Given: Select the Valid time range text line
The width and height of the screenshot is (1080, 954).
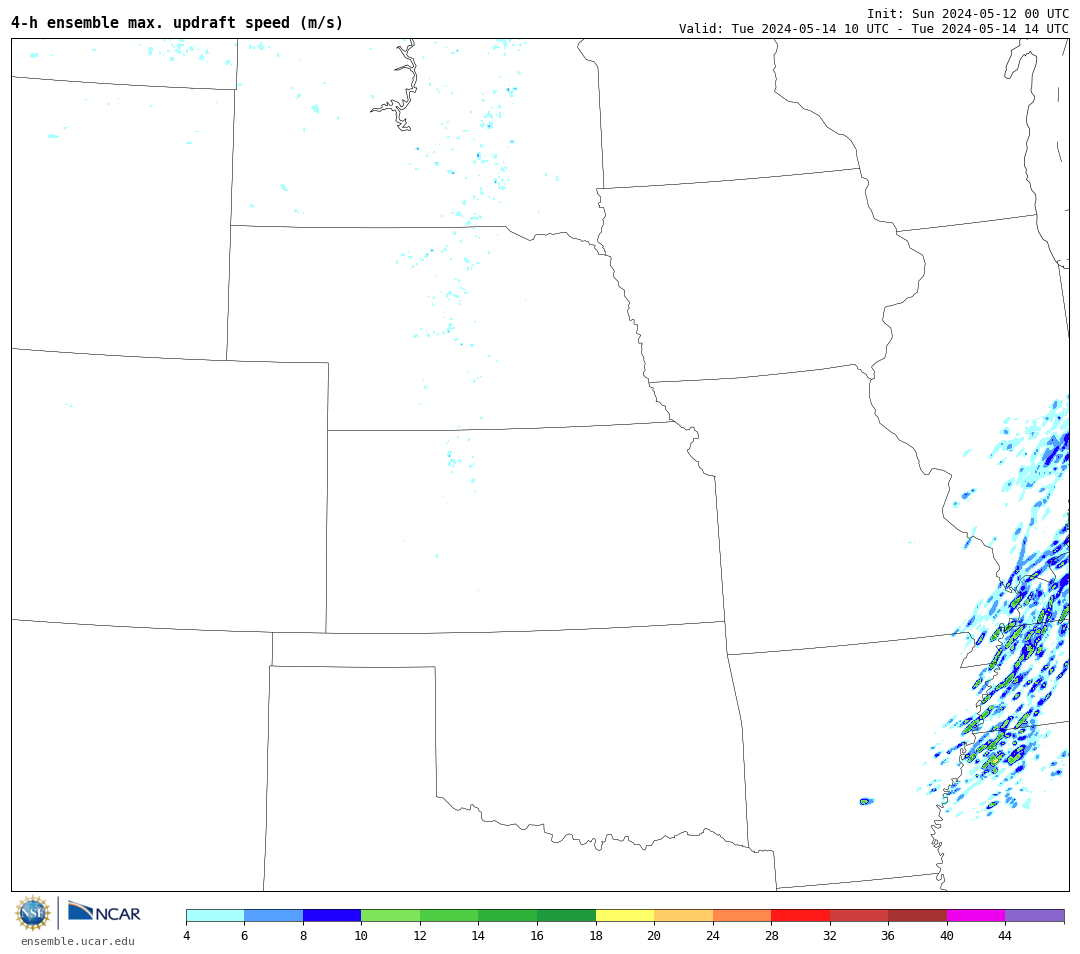Looking at the screenshot, I should coord(873,28).
